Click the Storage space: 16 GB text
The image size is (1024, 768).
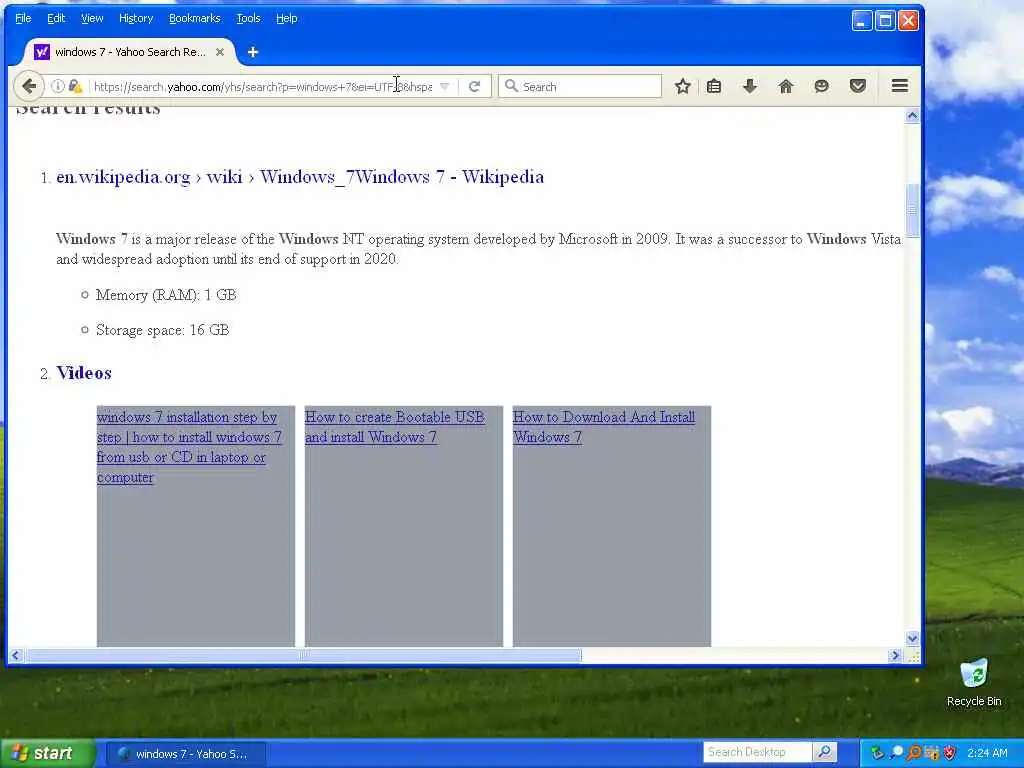(163, 330)
